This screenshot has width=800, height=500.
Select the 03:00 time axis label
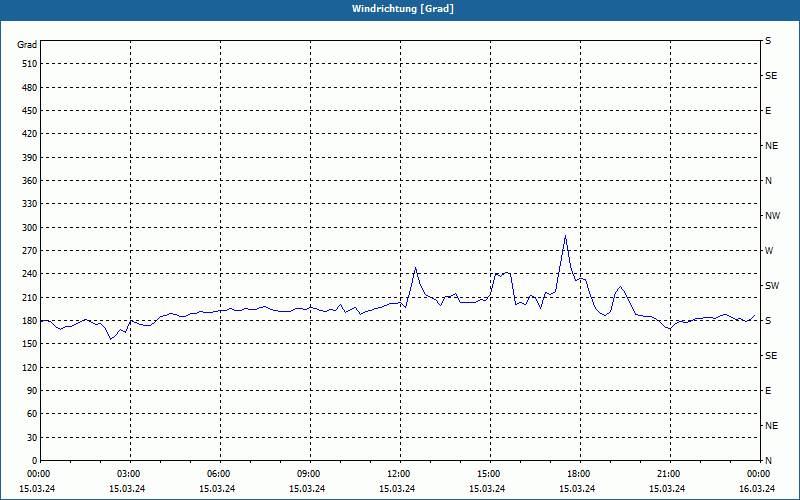click(x=129, y=474)
